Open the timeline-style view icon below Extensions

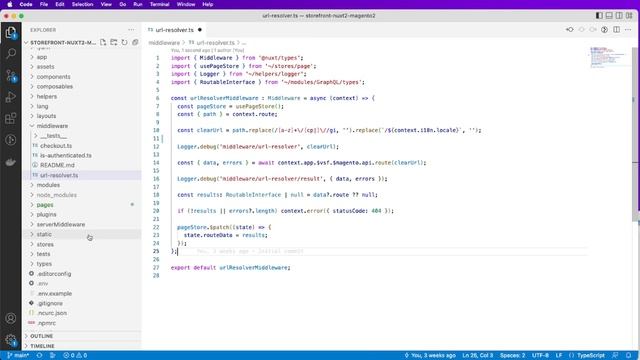(11, 140)
